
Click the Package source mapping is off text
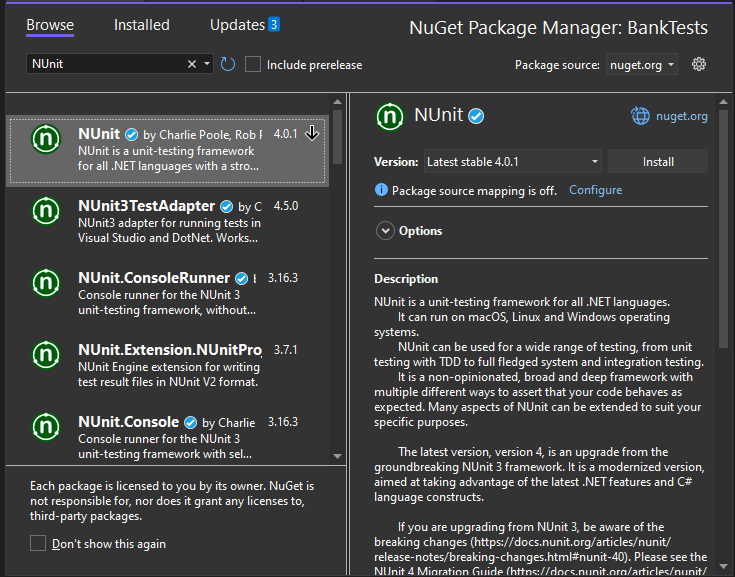[474, 191]
